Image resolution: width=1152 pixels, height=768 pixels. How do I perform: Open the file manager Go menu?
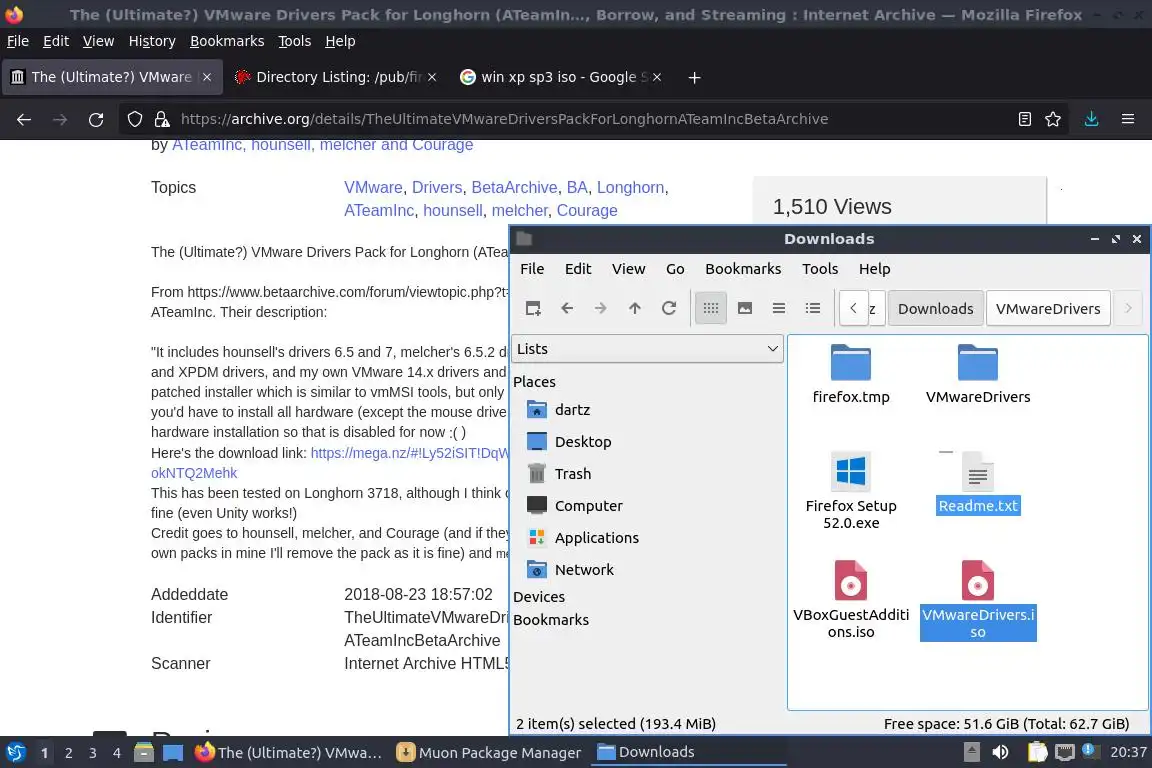[674, 269]
